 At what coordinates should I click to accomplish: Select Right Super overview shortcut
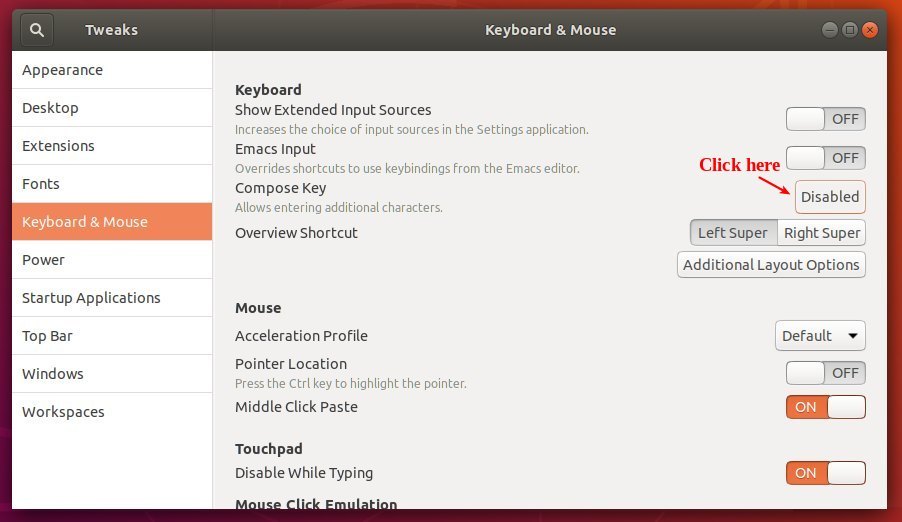[x=821, y=233]
